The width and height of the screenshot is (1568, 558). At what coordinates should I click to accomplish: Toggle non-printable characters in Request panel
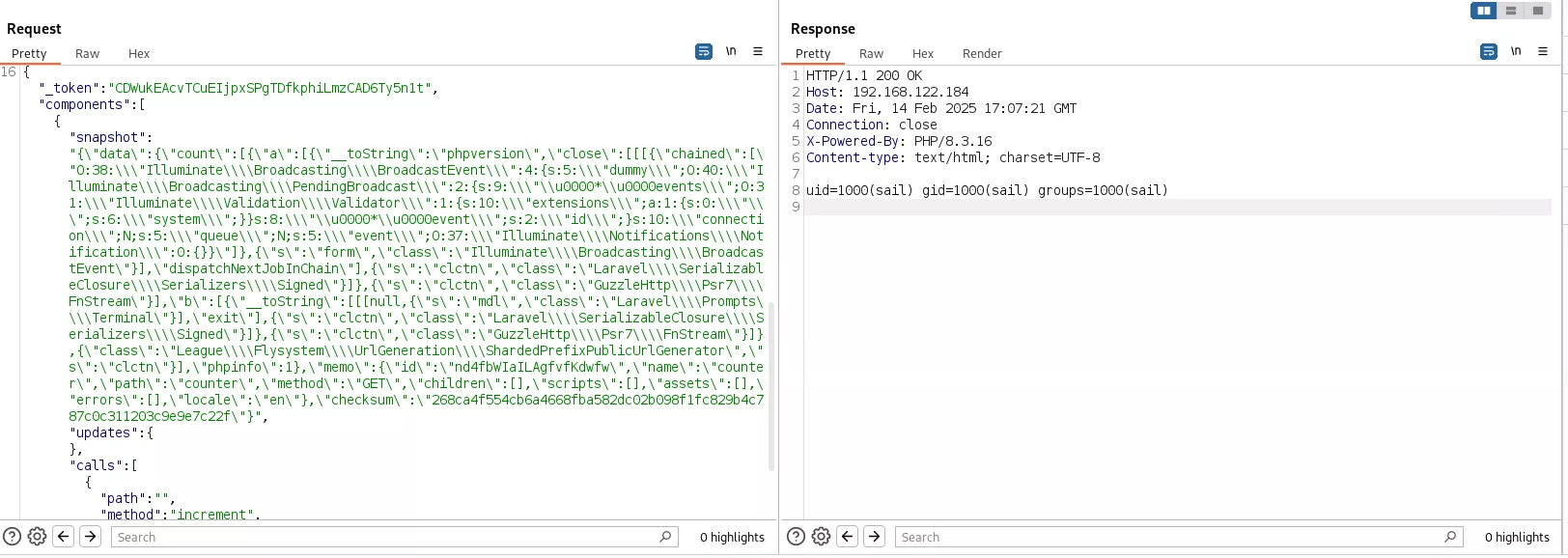pos(731,52)
